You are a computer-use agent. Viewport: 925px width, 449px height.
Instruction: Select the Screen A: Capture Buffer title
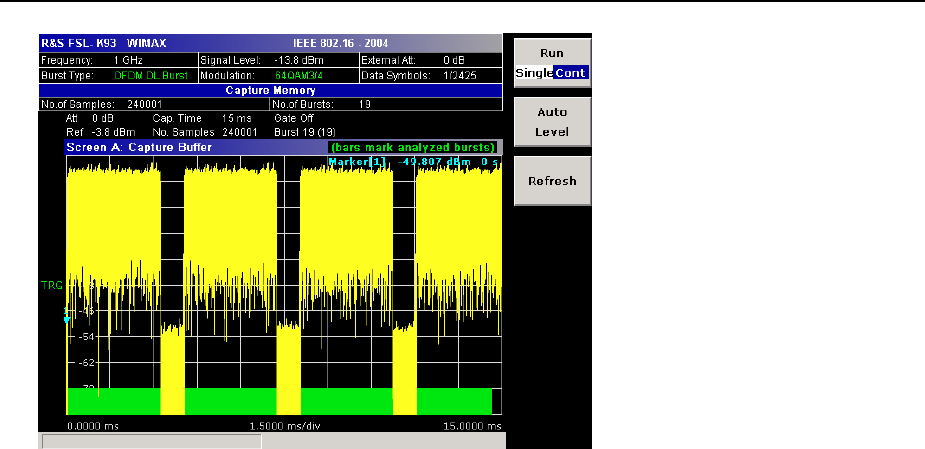click(x=138, y=146)
